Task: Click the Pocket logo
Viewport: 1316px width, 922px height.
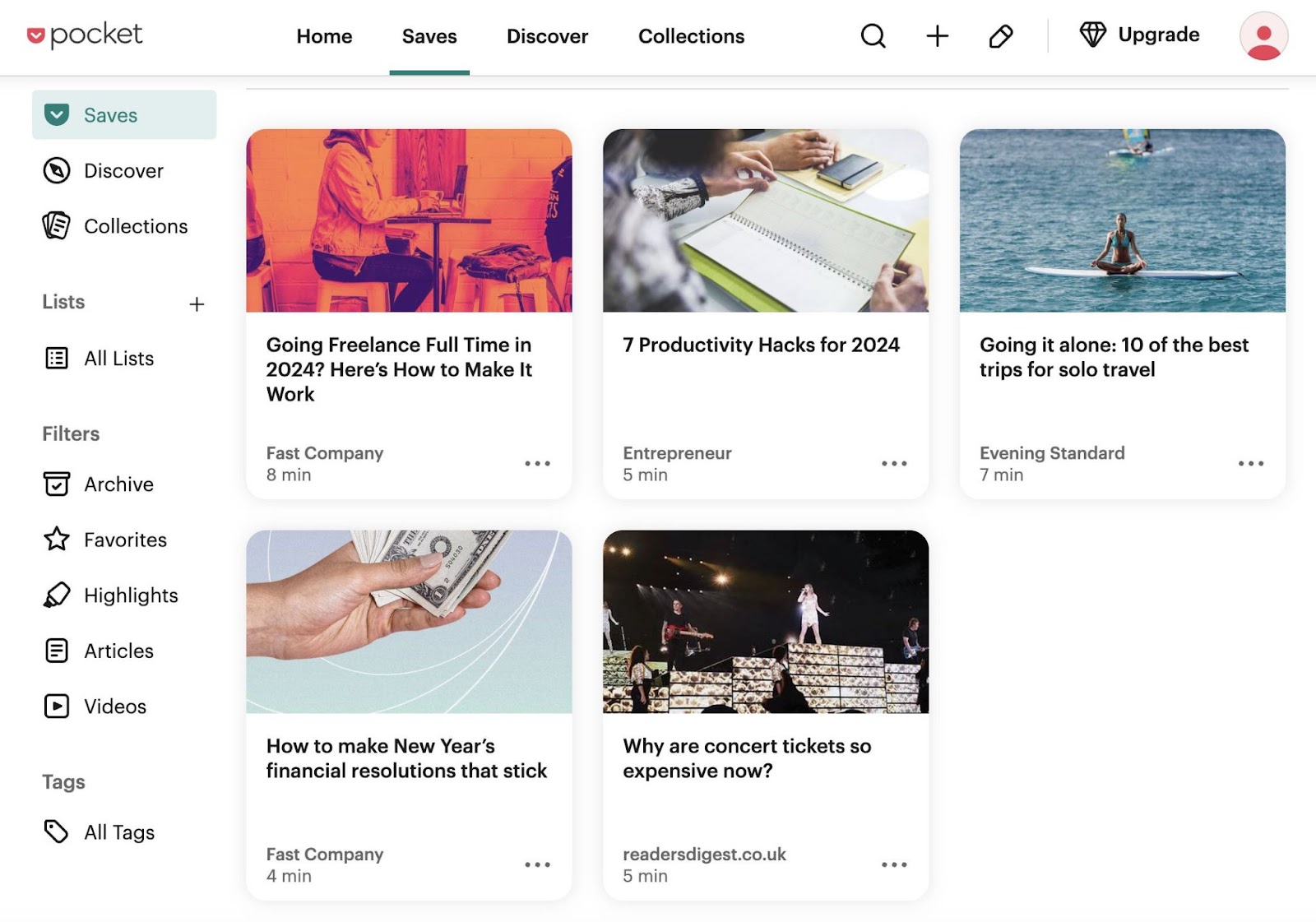Action: click(85, 35)
